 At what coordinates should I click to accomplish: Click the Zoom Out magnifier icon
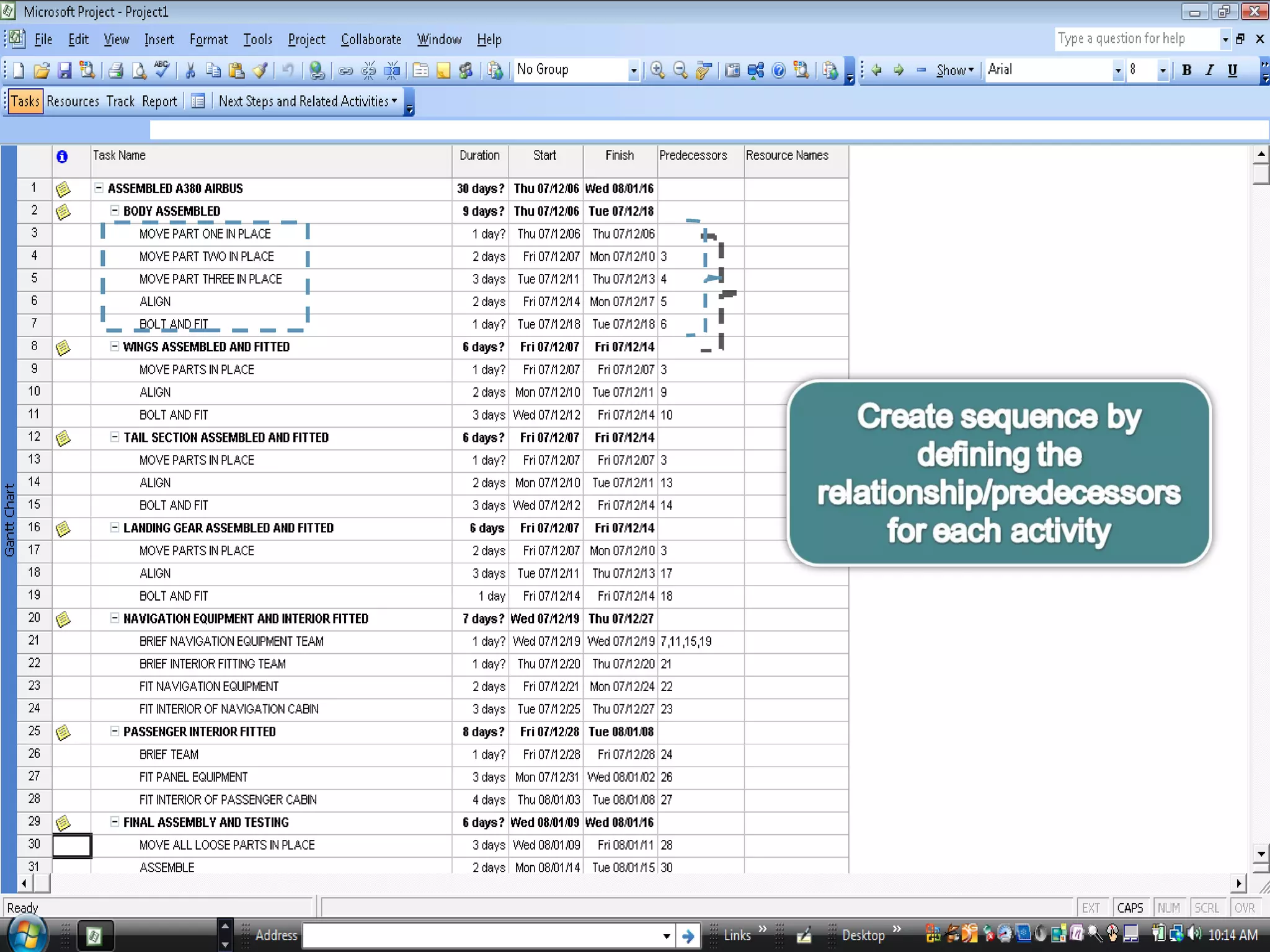coord(680,71)
